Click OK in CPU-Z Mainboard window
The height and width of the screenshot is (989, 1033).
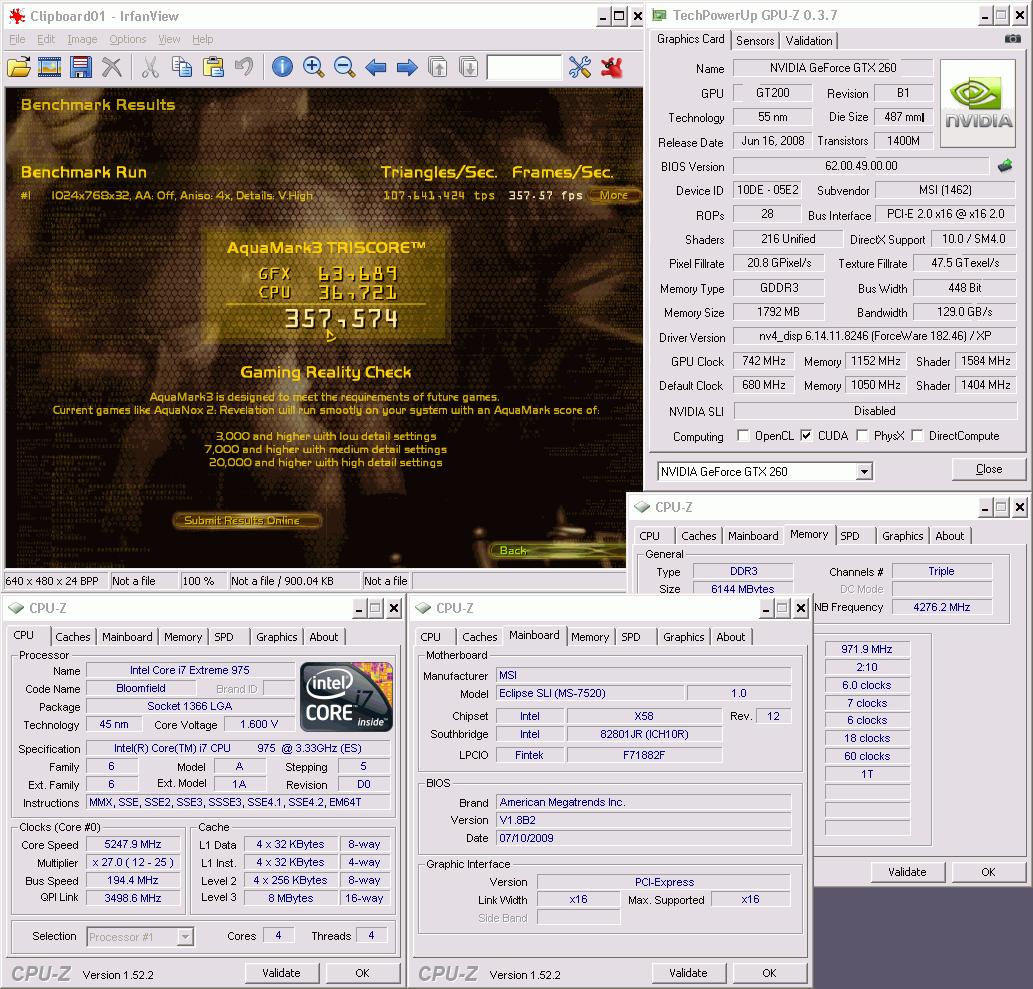tap(769, 973)
